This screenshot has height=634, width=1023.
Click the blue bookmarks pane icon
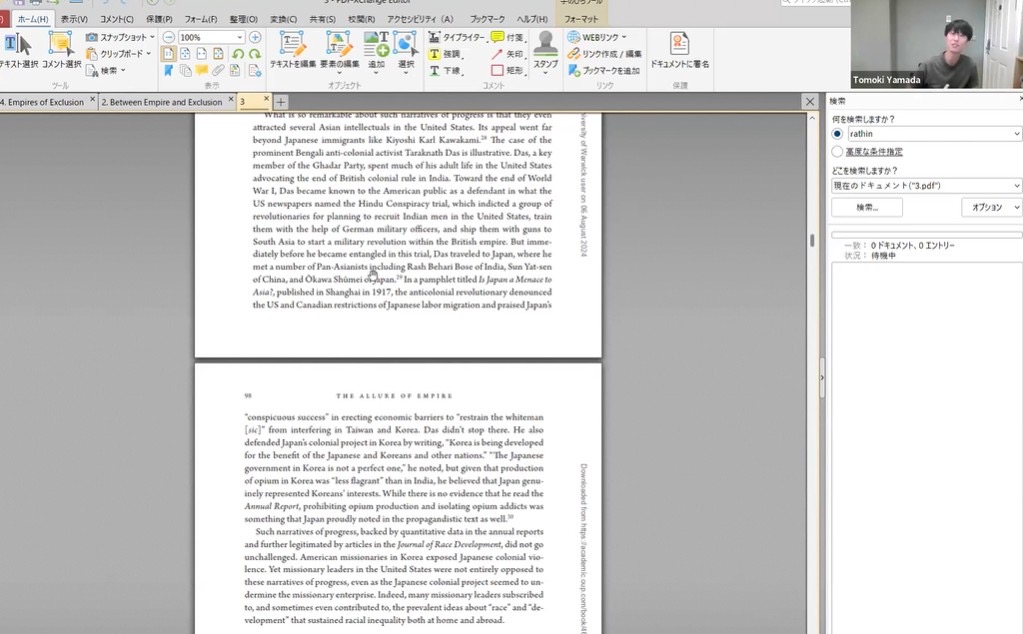pyautogui.click(x=168, y=70)
